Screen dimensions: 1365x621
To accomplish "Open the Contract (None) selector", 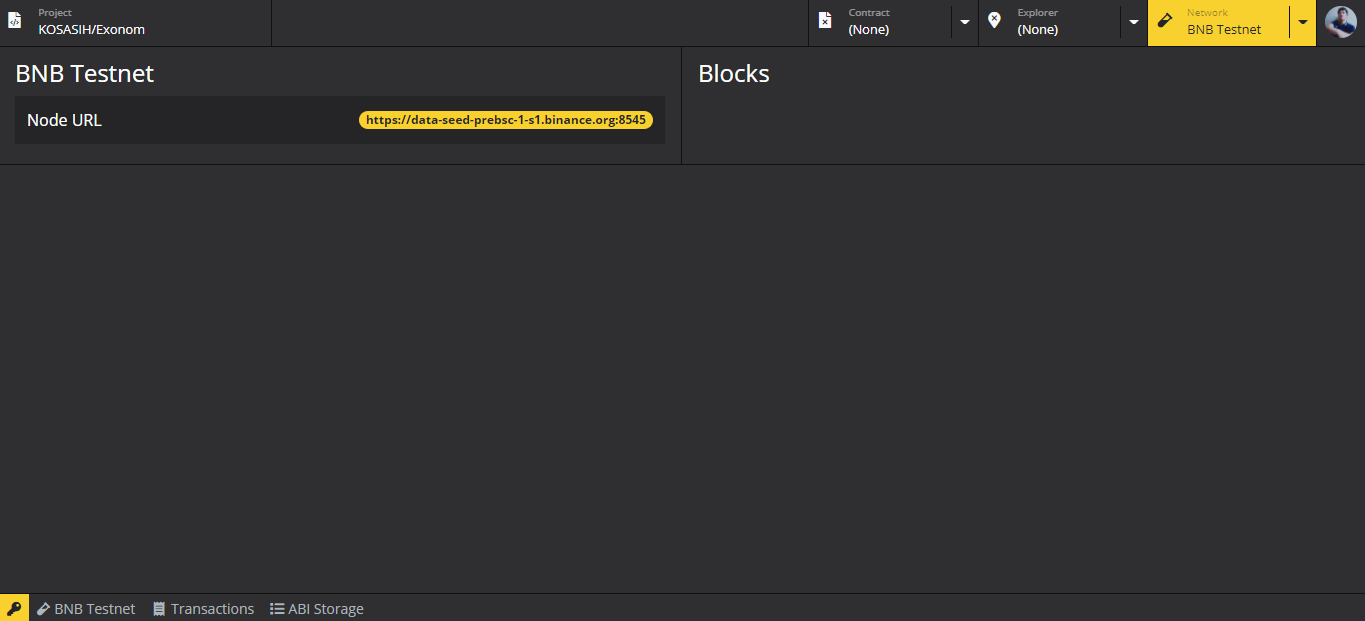I will [880, 23].
